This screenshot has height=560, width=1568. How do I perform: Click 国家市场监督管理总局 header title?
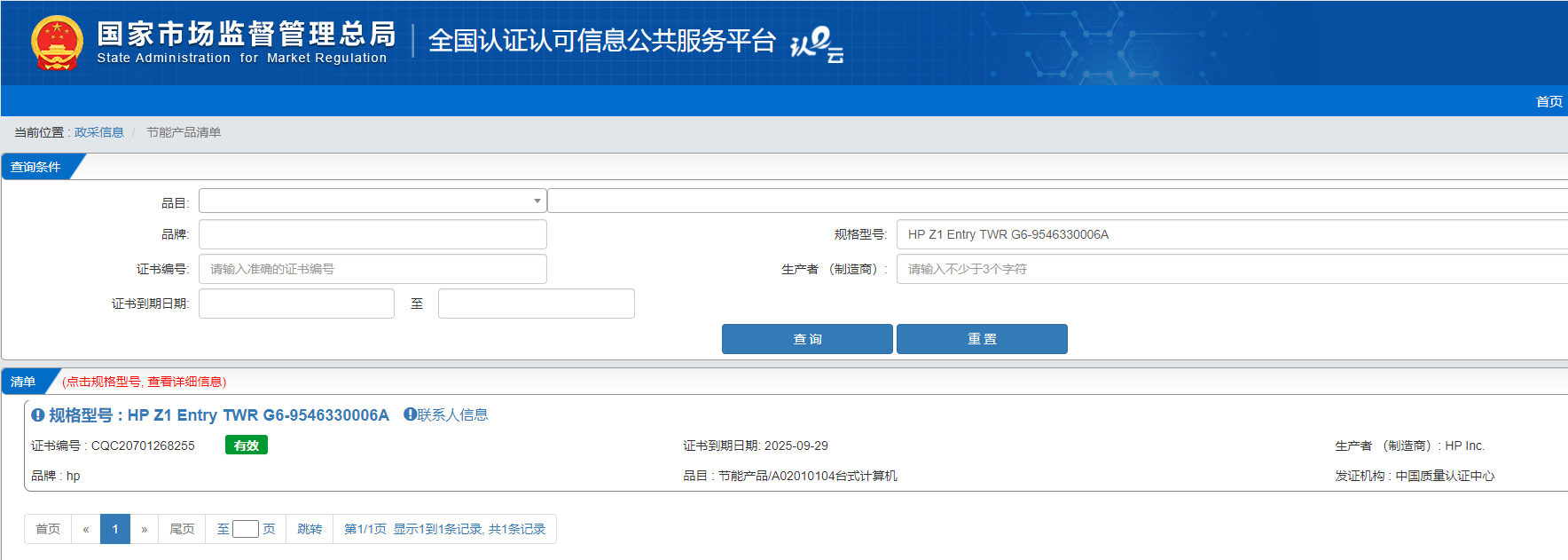coord(247,34)
